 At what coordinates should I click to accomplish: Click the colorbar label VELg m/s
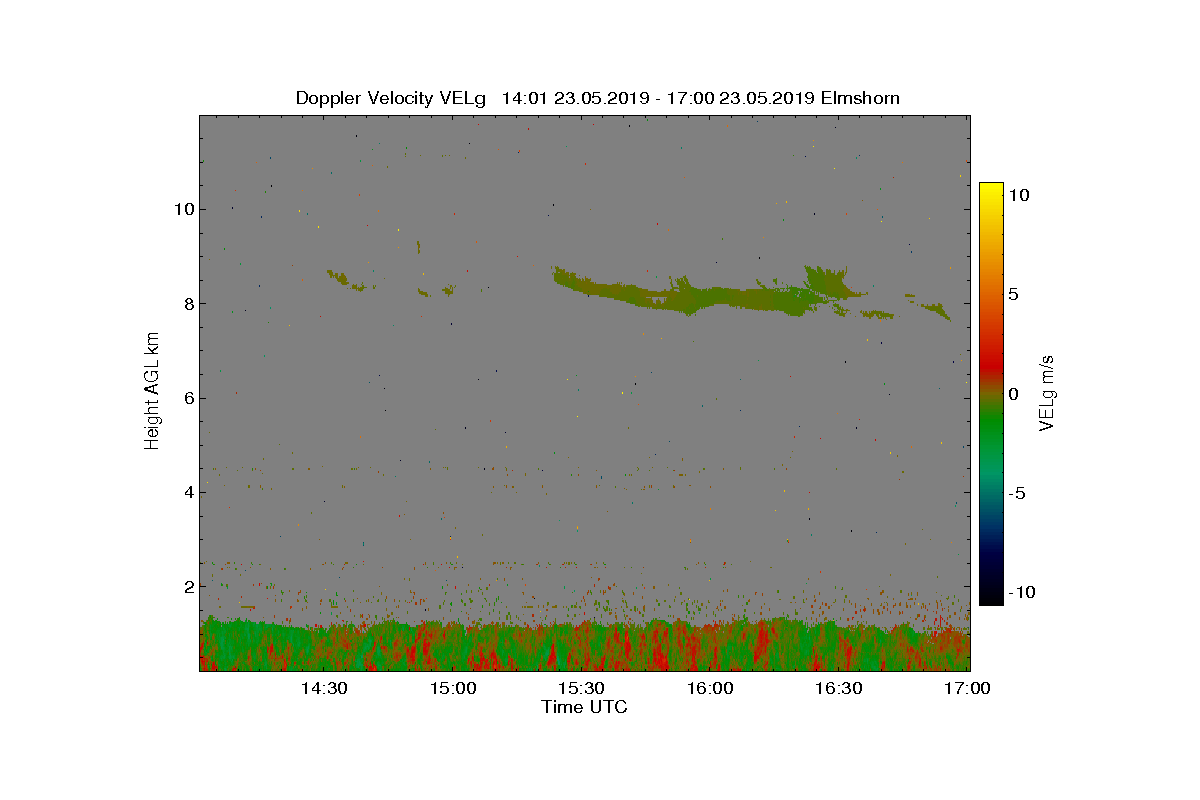click(x=1047, y=391)
